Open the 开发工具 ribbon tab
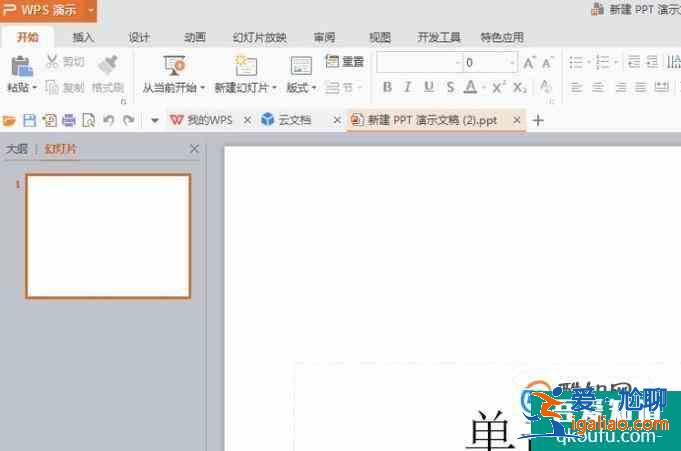 tap(439, 37)
